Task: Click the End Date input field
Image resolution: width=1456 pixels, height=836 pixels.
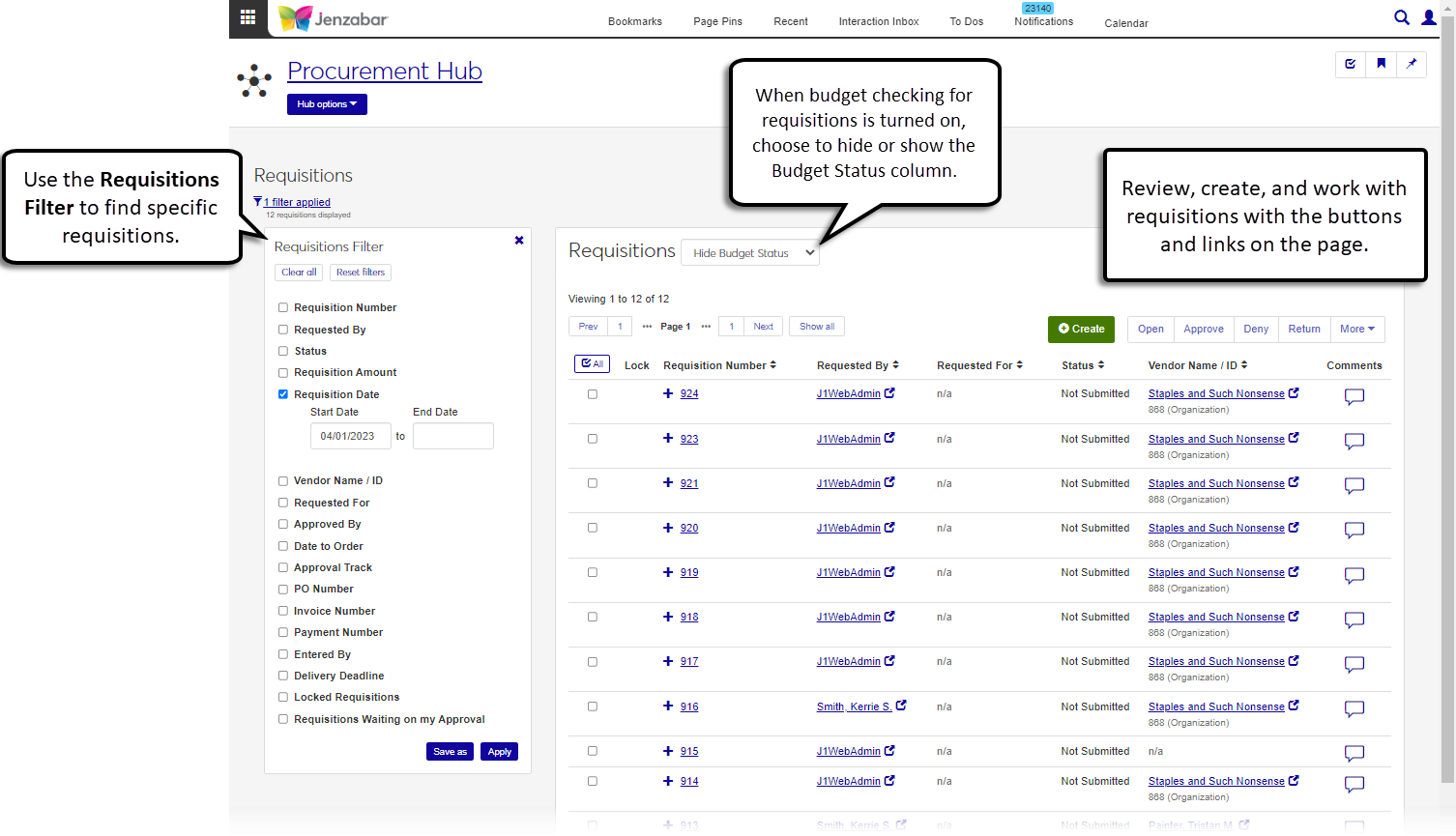Action: tap(452, 436)
